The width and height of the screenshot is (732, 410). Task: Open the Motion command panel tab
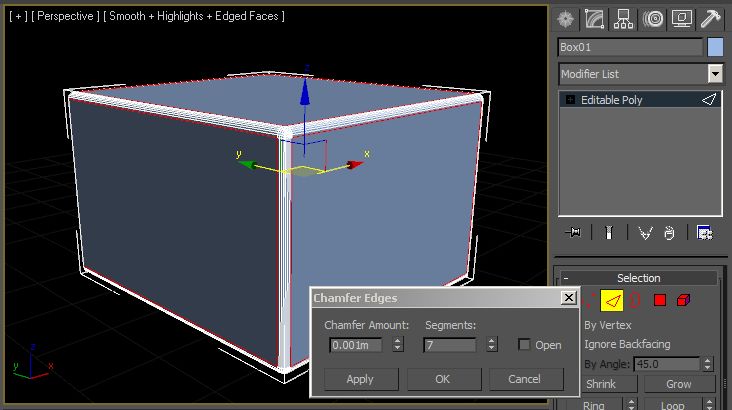653,19
